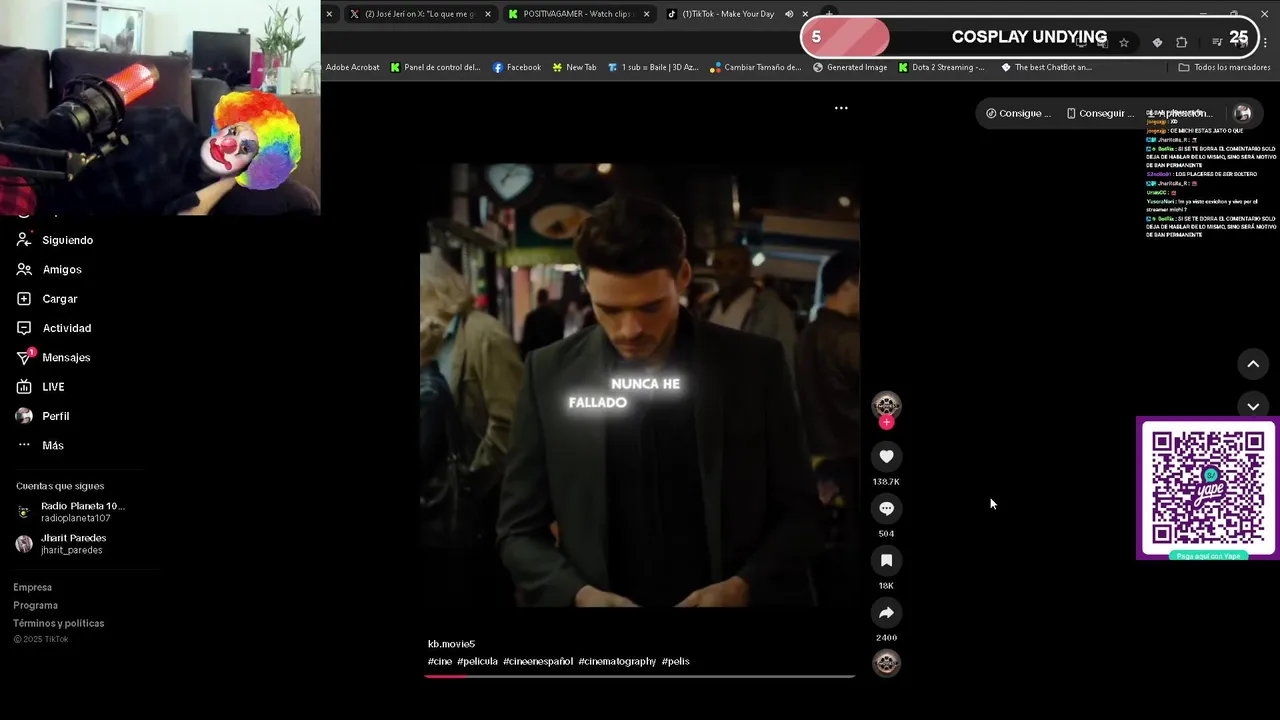Close the TikTok tab
Viewport: 1280px width, 720px height.
[805, 14]
